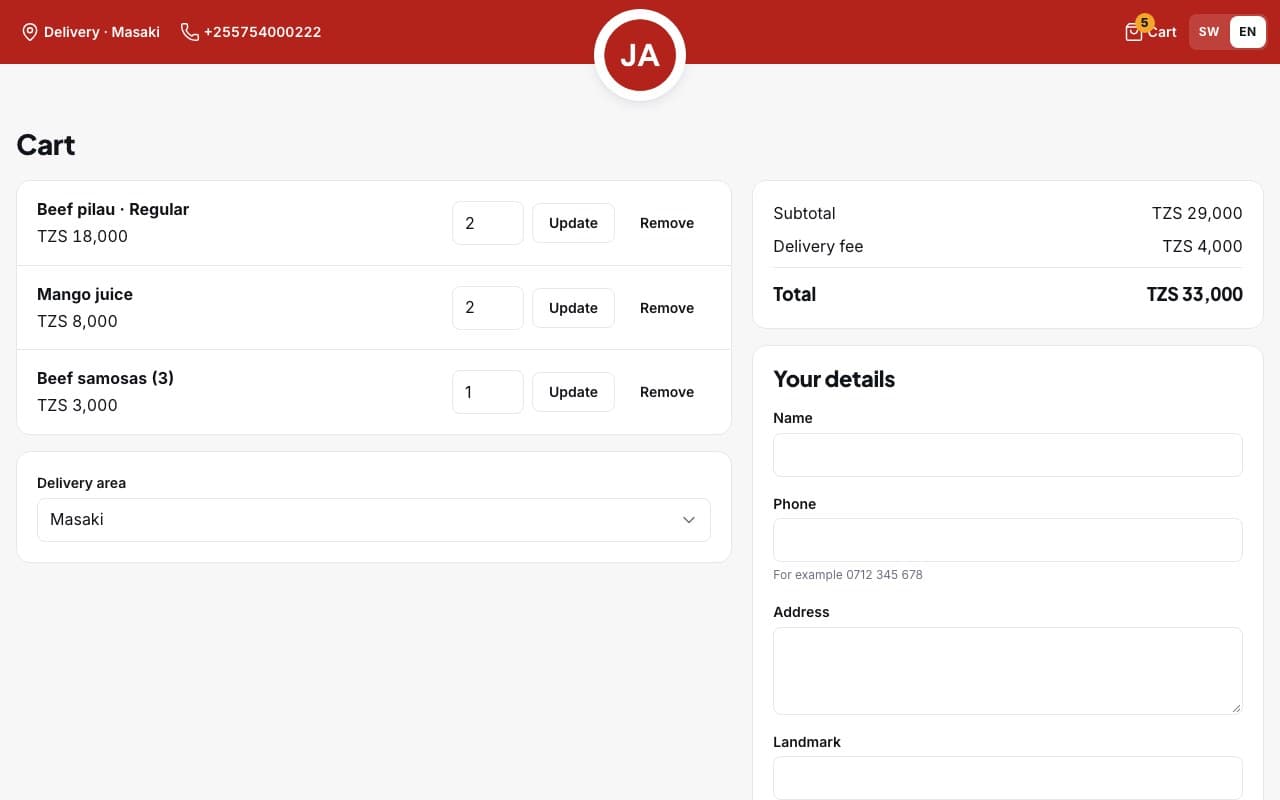Update the Mango juice quantity
This screenshot has width=1280, height=800.
pos(573,308)
